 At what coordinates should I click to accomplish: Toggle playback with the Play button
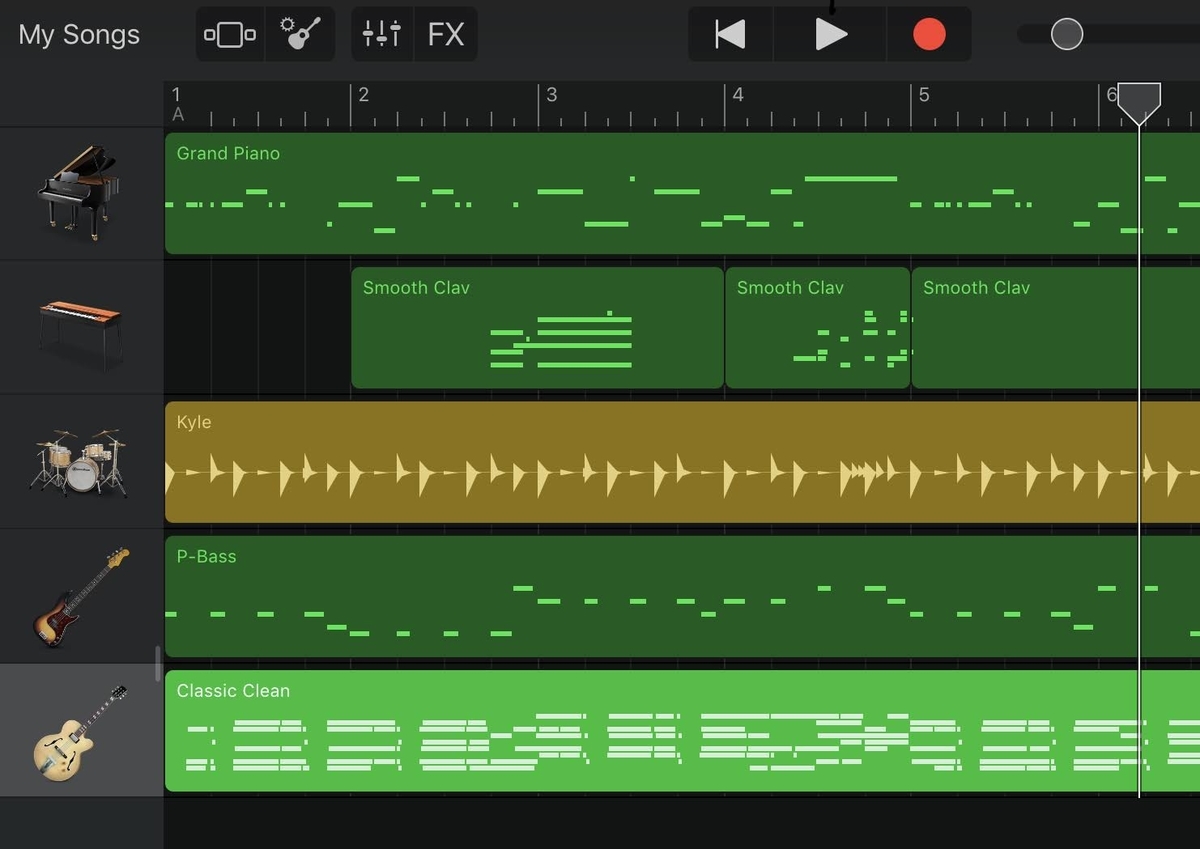point(831,33)
